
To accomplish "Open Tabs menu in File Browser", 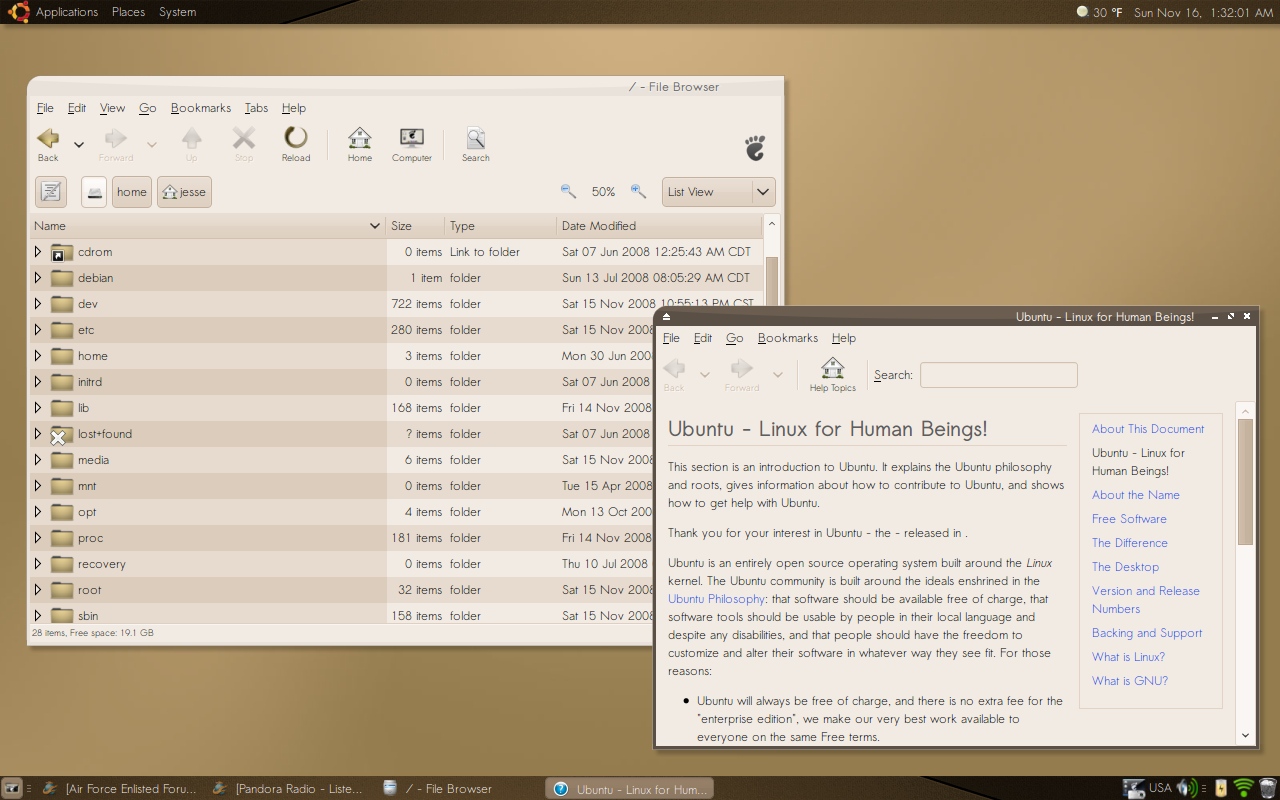I will pyautogui.click(x=256, y=108).
